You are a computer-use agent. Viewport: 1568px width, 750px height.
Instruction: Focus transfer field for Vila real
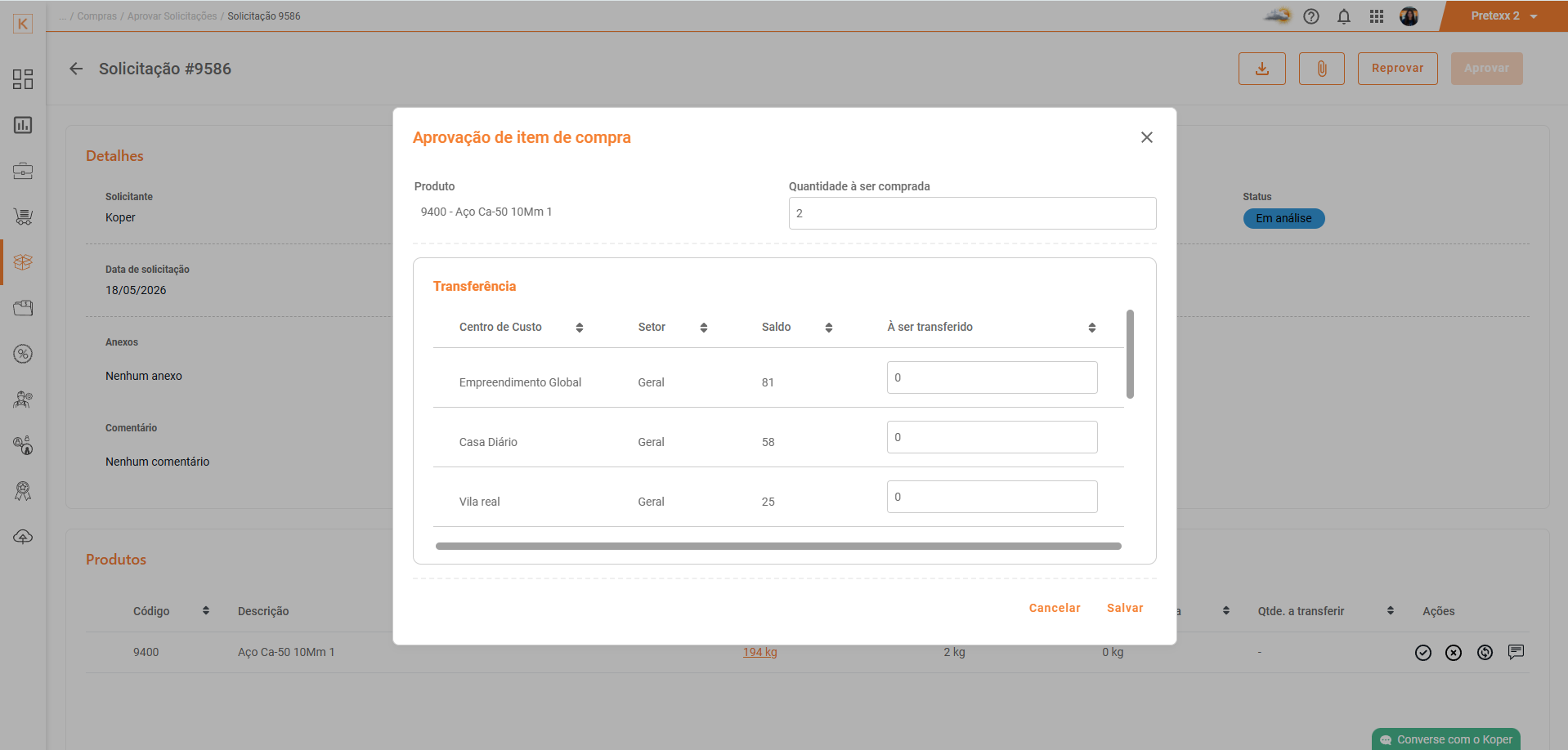992,497
